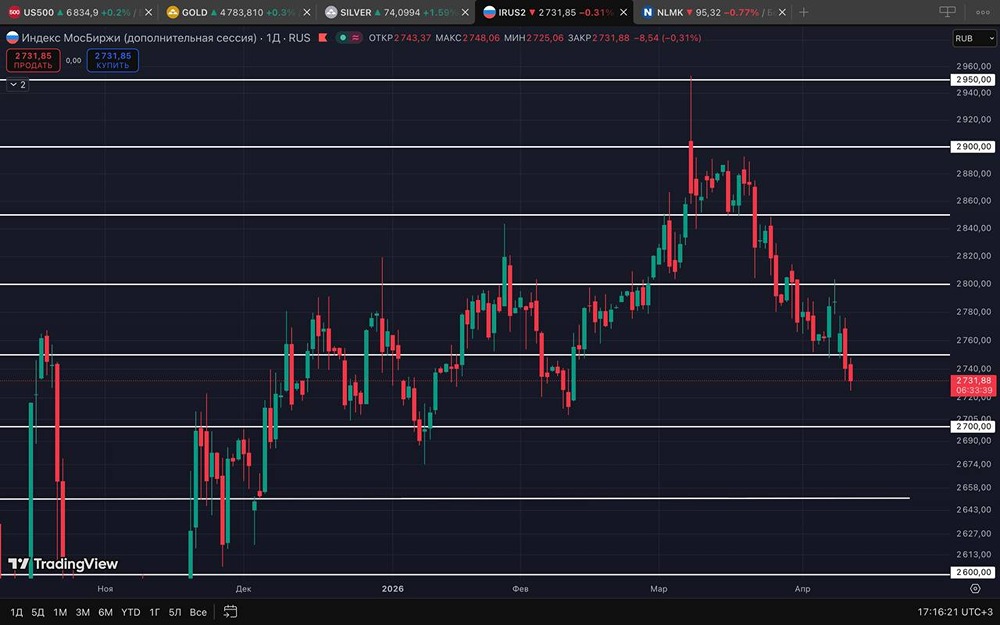Image resolution: width=1000 pixels, height=625 pixels.
Task: Set the range to 6М
Action: (105, 612)
